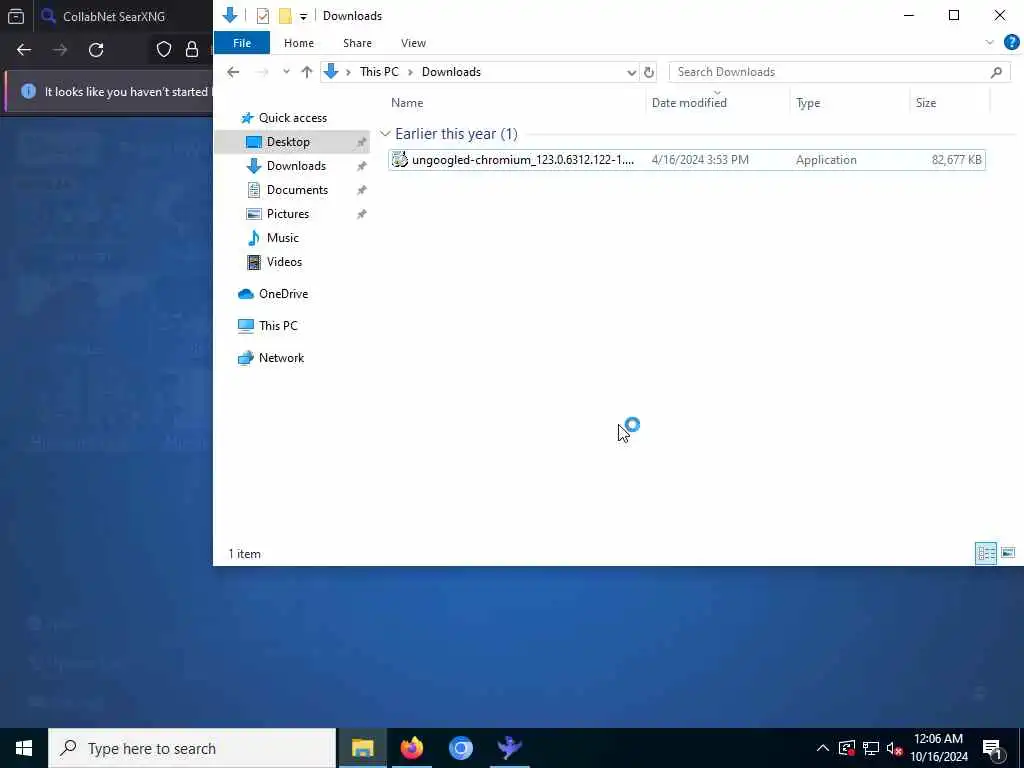Open Documents in the navigation pane
Viewport: 1024px width, 768px height.
(297, 190)
